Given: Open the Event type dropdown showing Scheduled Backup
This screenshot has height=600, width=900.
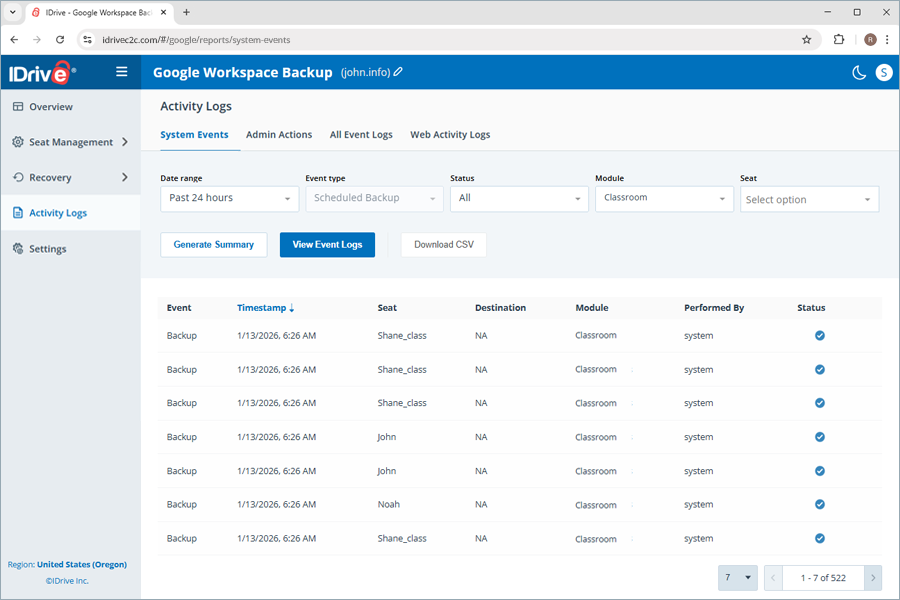Looking at the screenshot, I should [x=374, y=199].
